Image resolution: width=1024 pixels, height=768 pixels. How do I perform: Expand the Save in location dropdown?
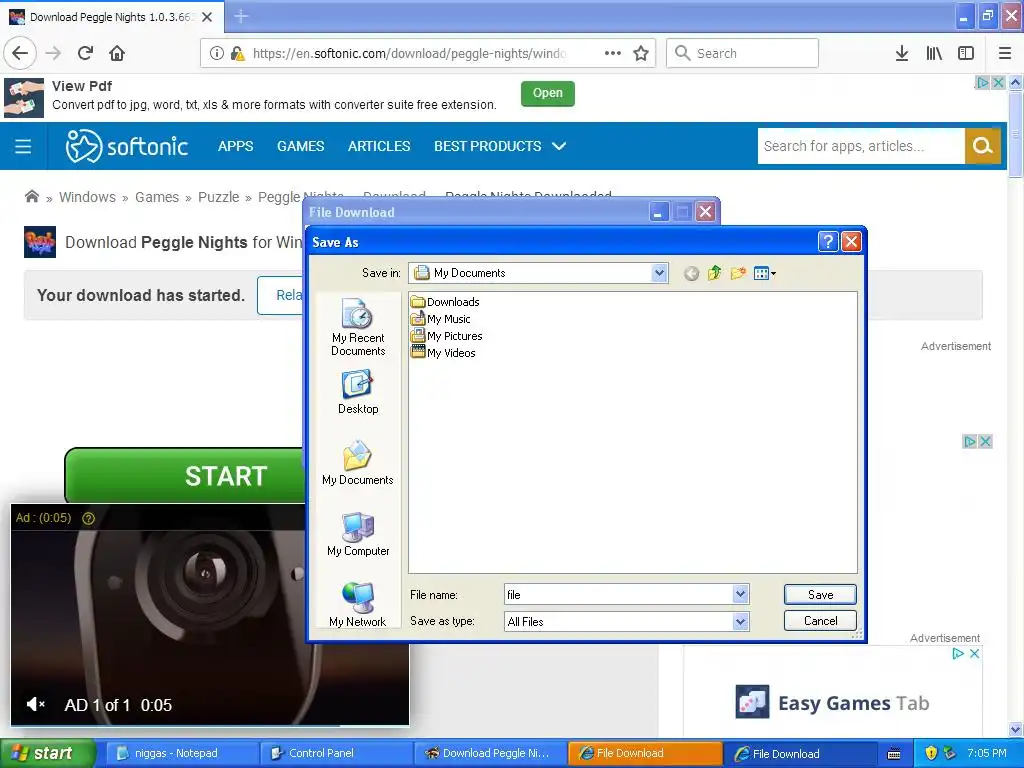tap(659, 273)
